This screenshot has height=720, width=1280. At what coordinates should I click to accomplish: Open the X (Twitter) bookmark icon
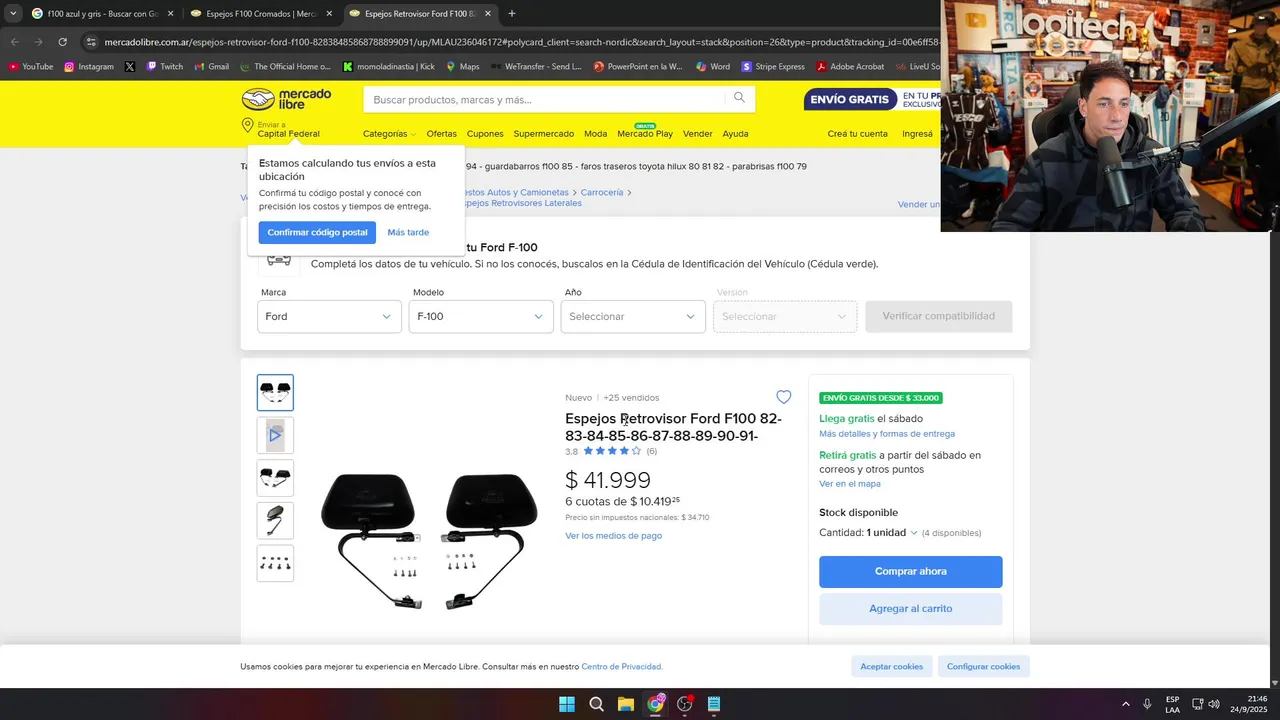point(130,67)
